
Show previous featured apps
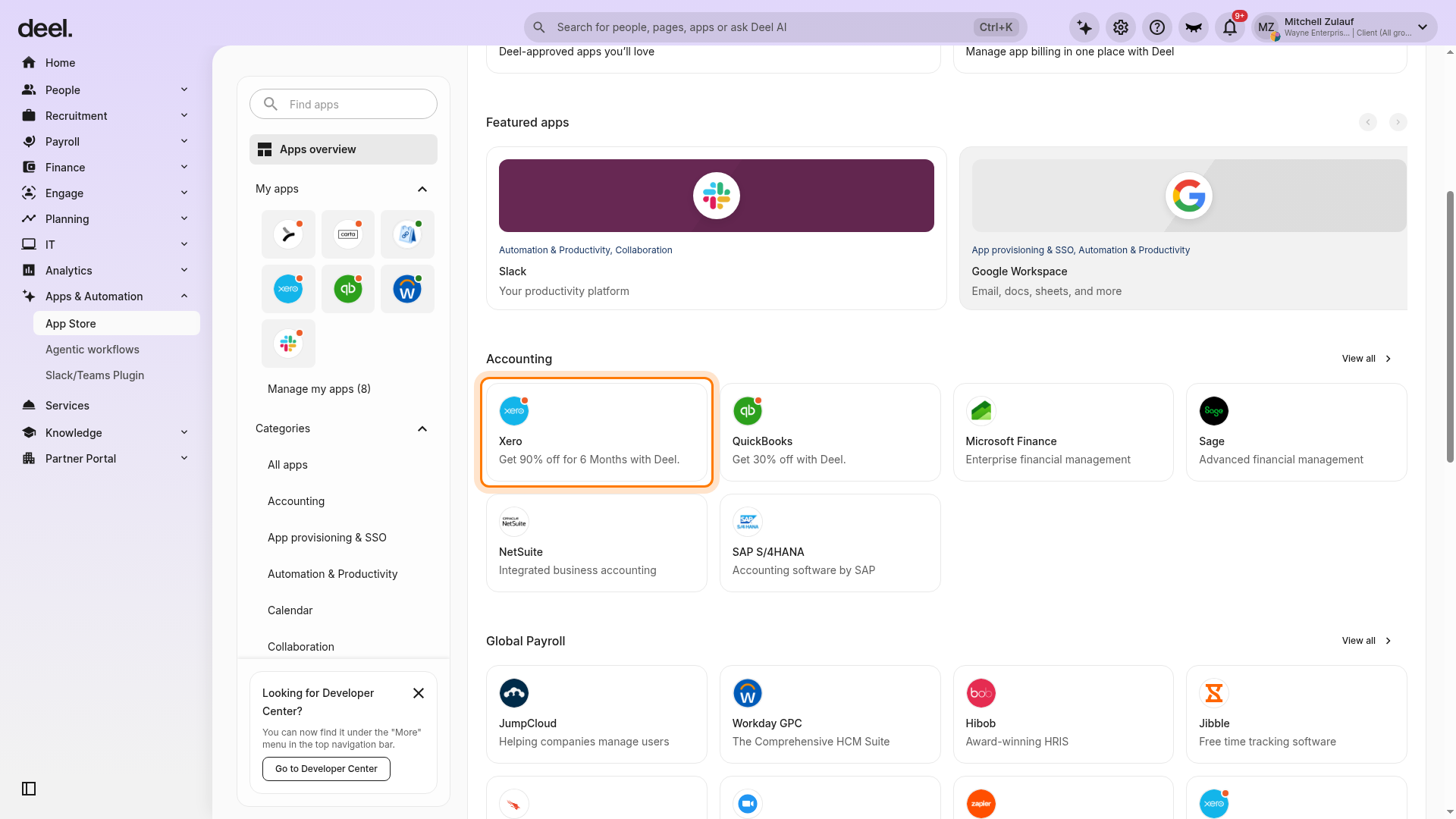[x=1367, y=122]
